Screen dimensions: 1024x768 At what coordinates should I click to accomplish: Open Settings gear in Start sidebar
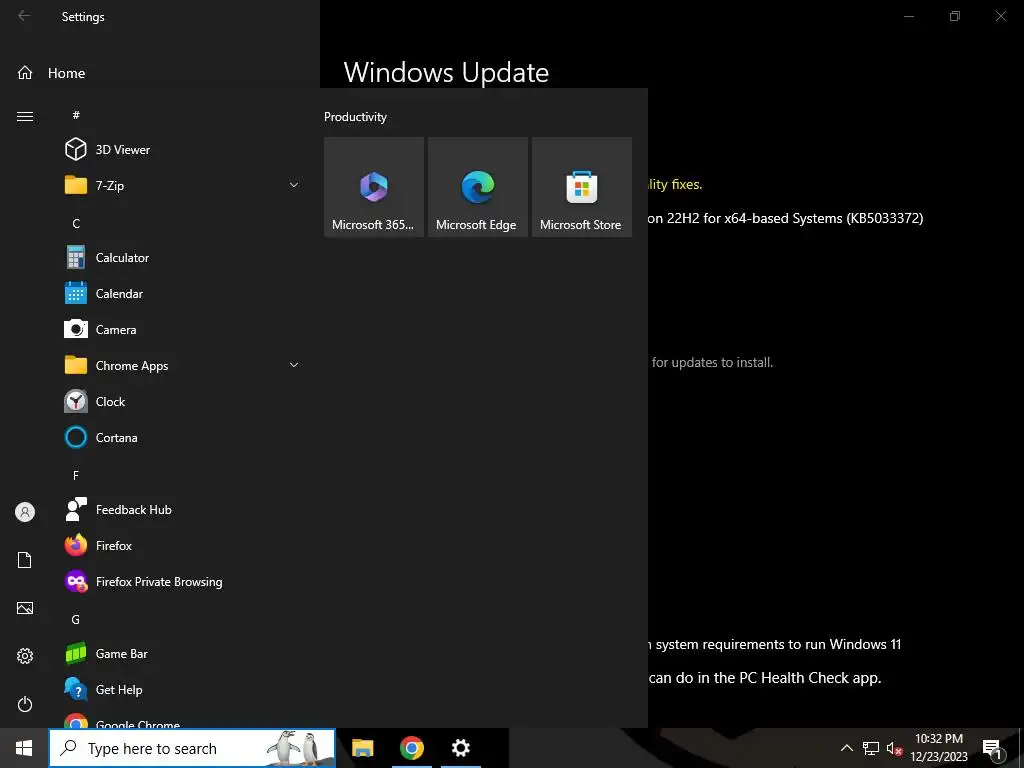(x=25, y=656)
